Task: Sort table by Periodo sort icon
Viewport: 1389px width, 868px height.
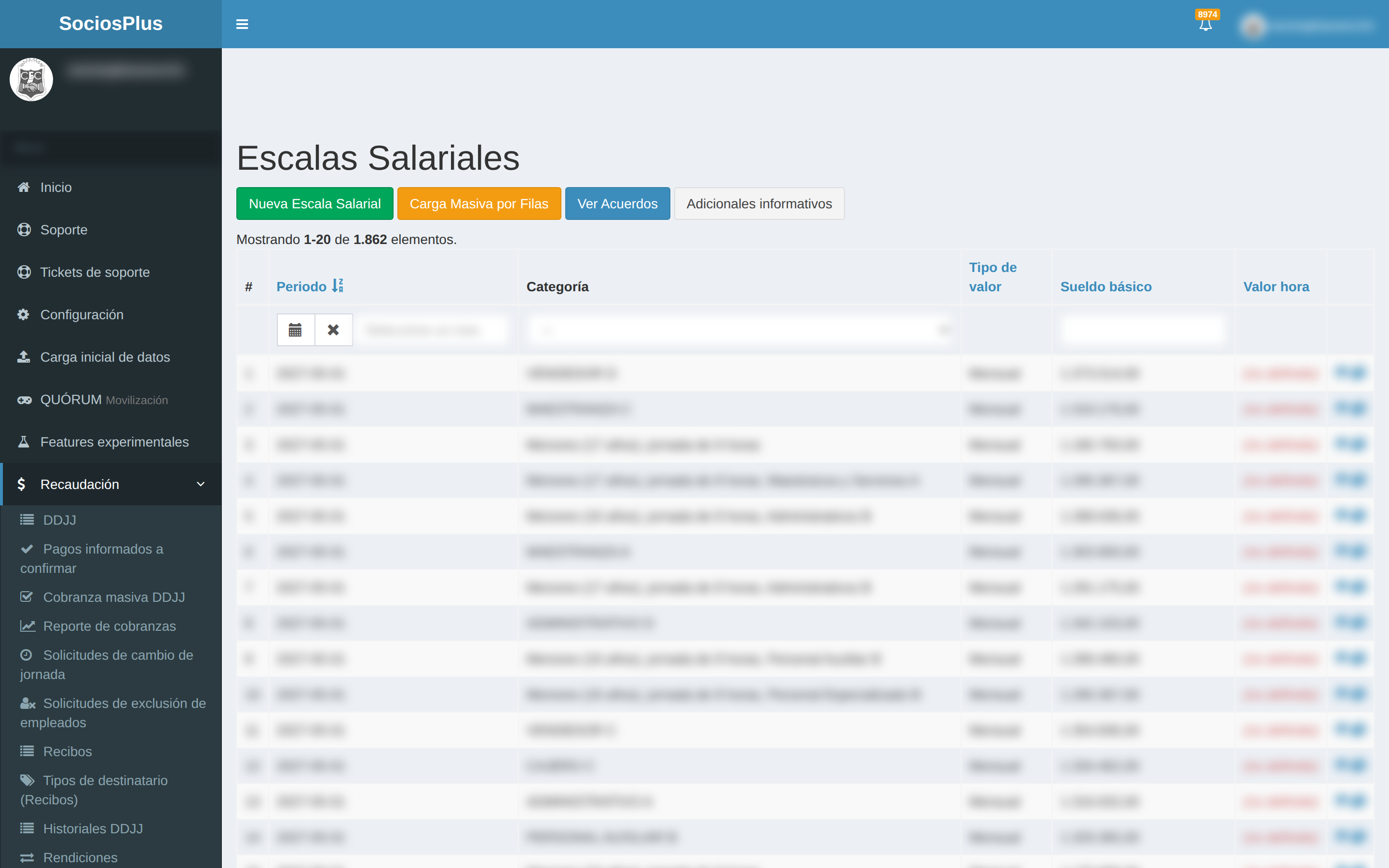Action: [x=338, y=285]
